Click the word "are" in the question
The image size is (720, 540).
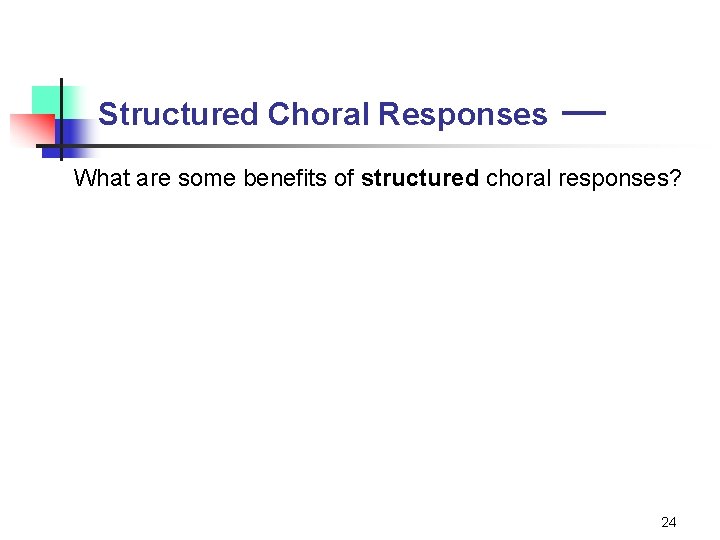(153, 179)
